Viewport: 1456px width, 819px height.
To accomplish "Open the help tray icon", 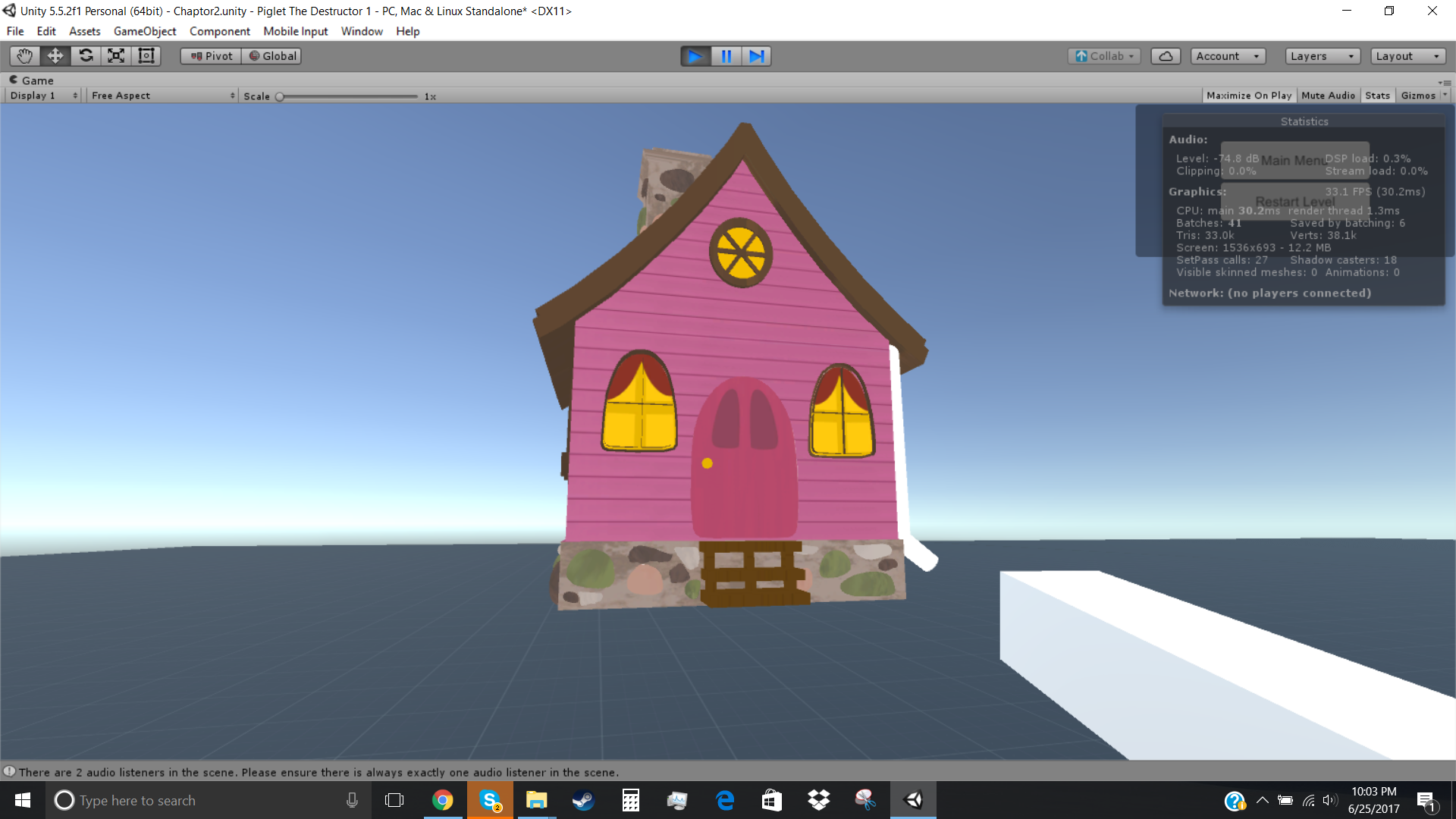I will coord(1235,801).
